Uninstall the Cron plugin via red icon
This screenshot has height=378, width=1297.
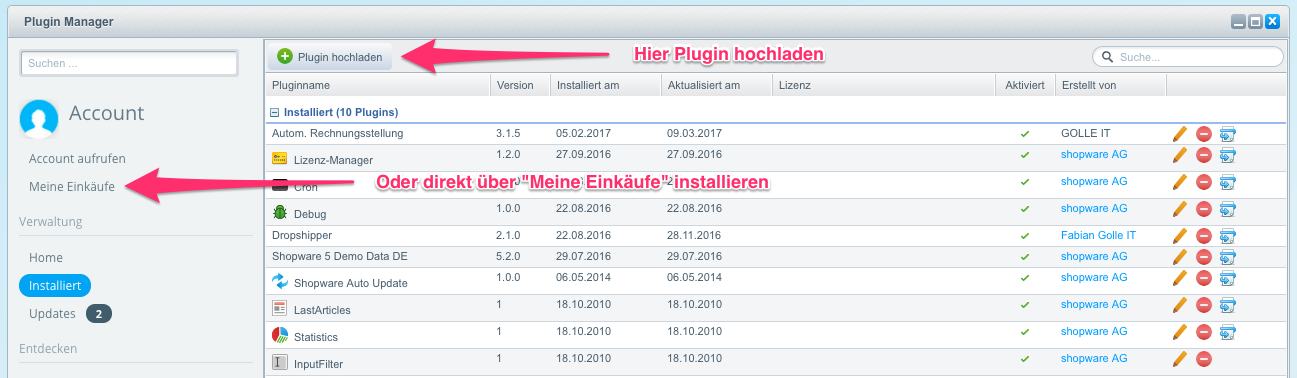1204,182
